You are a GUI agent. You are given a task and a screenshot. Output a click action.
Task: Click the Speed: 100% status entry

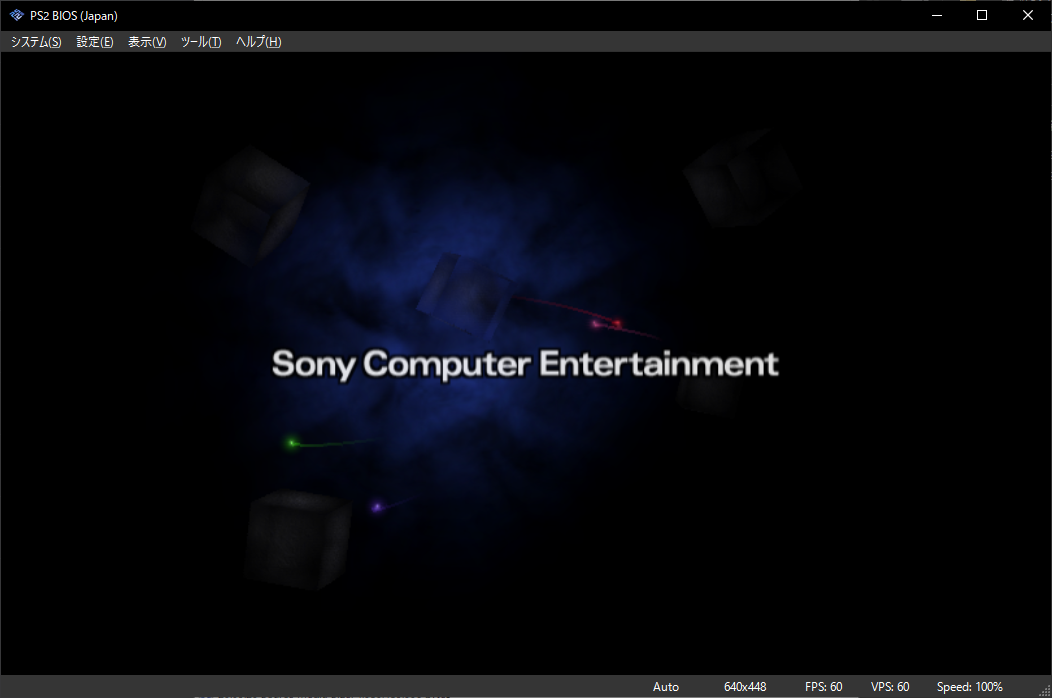pyautogui.click(x=969, y=687)
